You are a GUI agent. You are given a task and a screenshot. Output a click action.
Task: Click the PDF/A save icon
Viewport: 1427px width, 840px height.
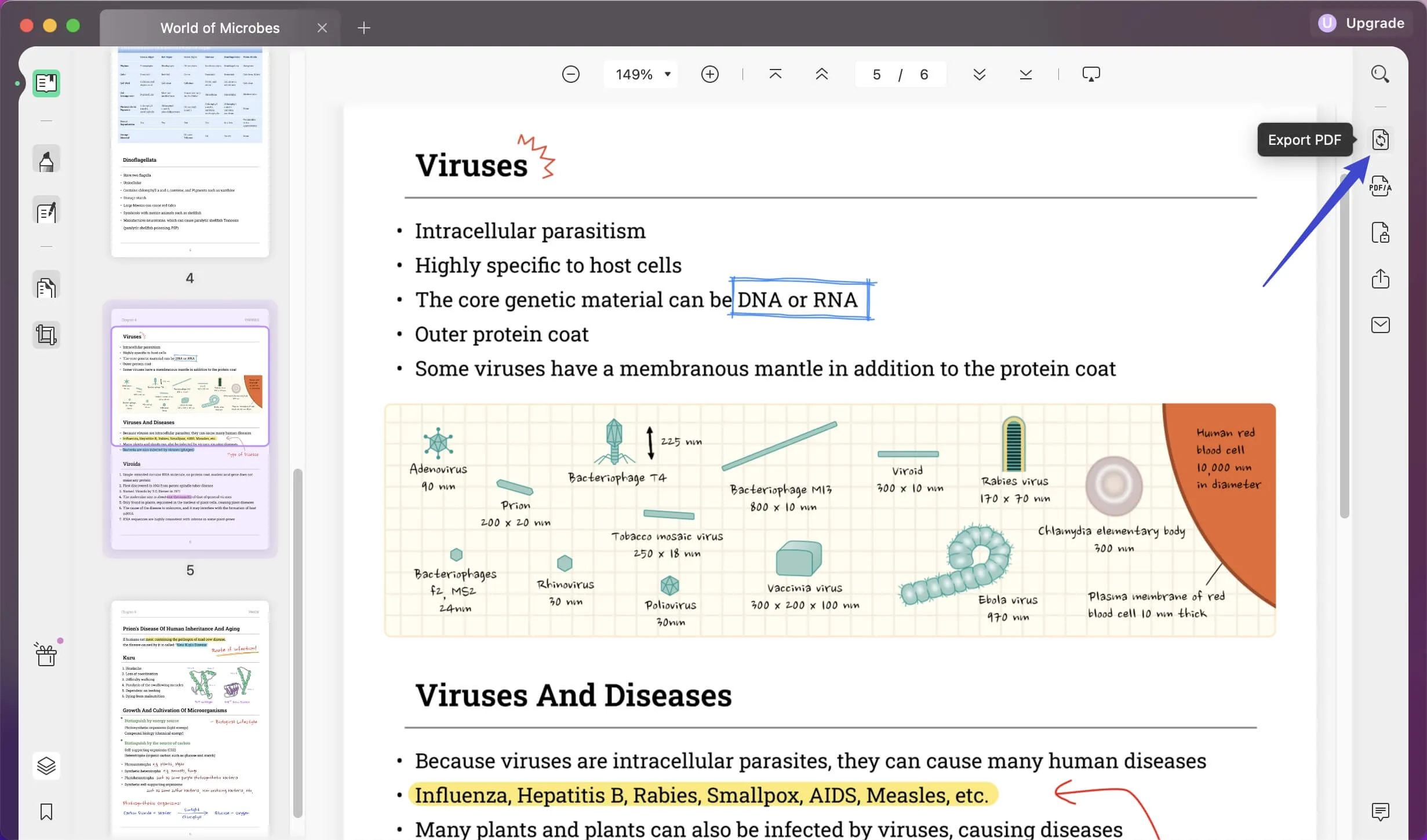point(1380,186)
